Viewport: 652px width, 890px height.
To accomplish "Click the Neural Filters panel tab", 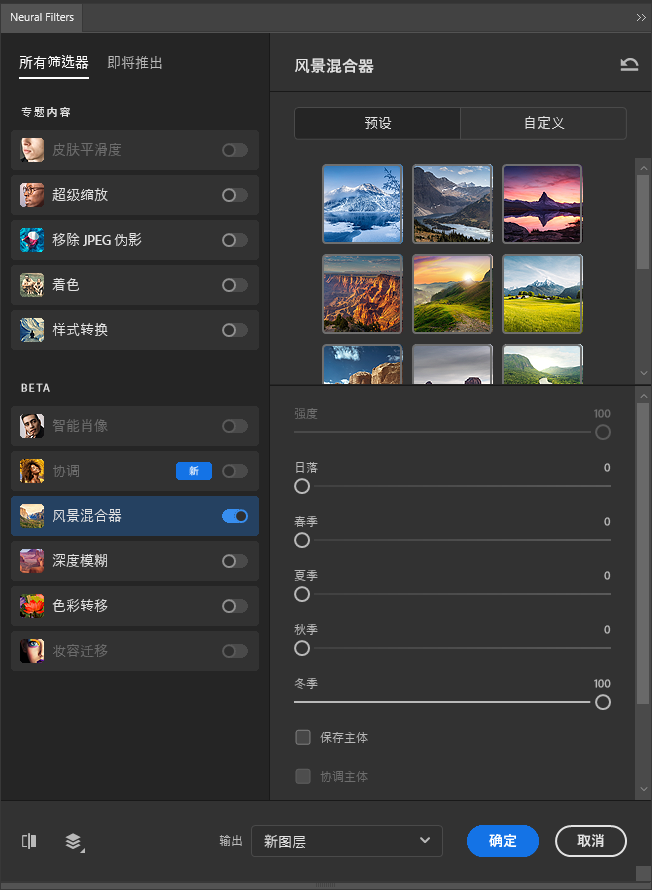I will [x=42, y=18].
